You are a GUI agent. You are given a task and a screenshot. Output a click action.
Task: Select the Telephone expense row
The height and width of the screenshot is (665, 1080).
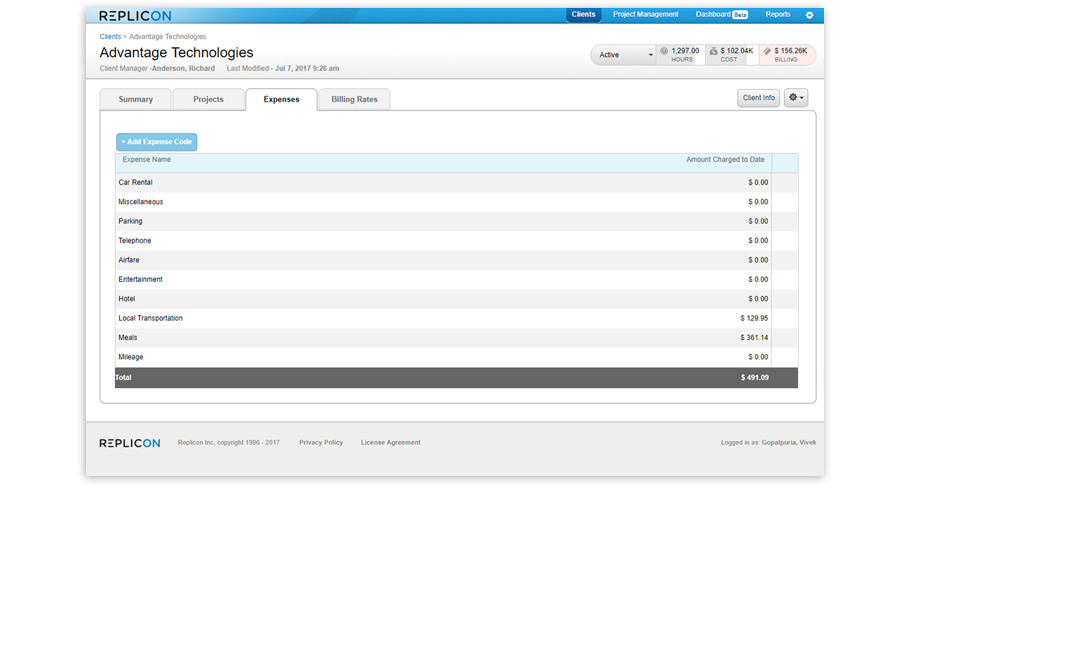[457, 241]
